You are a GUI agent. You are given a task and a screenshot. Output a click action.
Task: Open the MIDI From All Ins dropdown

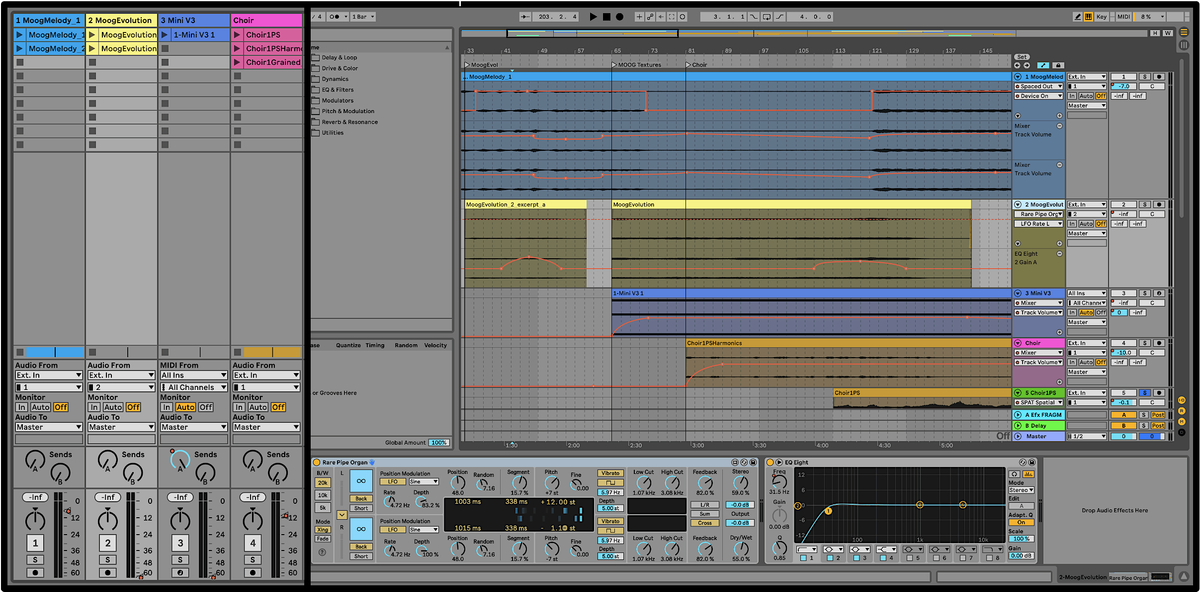pos(194,375)
